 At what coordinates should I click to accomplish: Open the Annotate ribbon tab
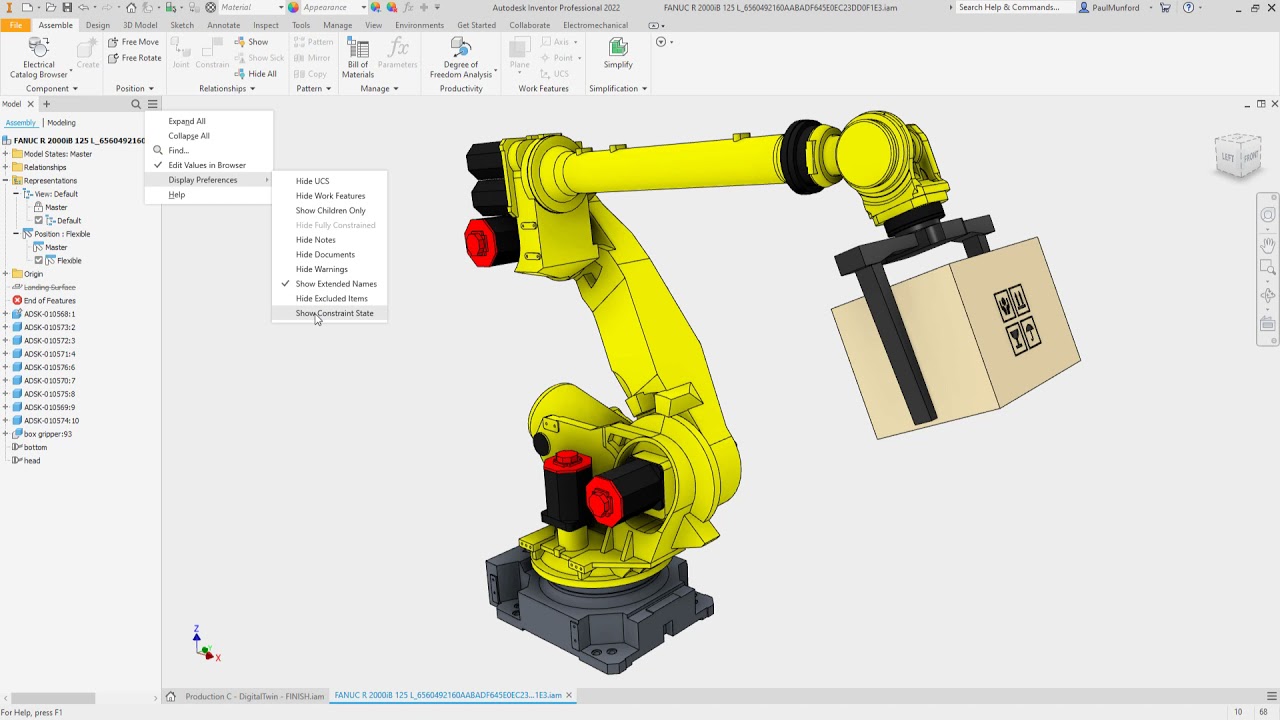point(223,25)
